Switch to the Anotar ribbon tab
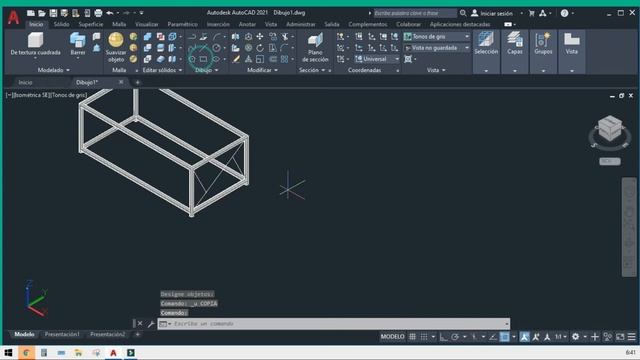Viewport: 640px width, 360px height. click(x=247, y=24)
